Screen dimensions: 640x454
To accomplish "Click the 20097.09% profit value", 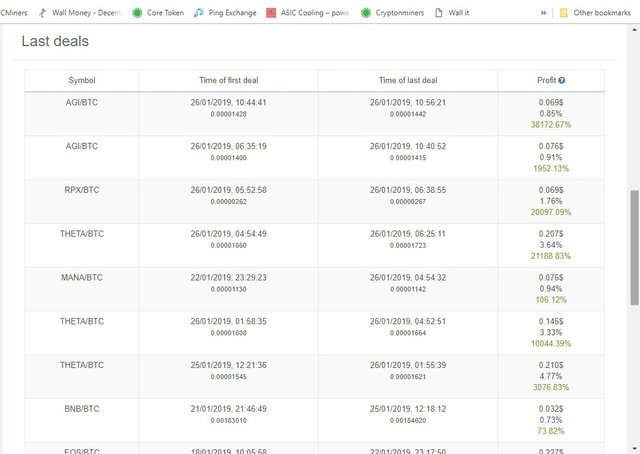I will click(x=551, y=212).
